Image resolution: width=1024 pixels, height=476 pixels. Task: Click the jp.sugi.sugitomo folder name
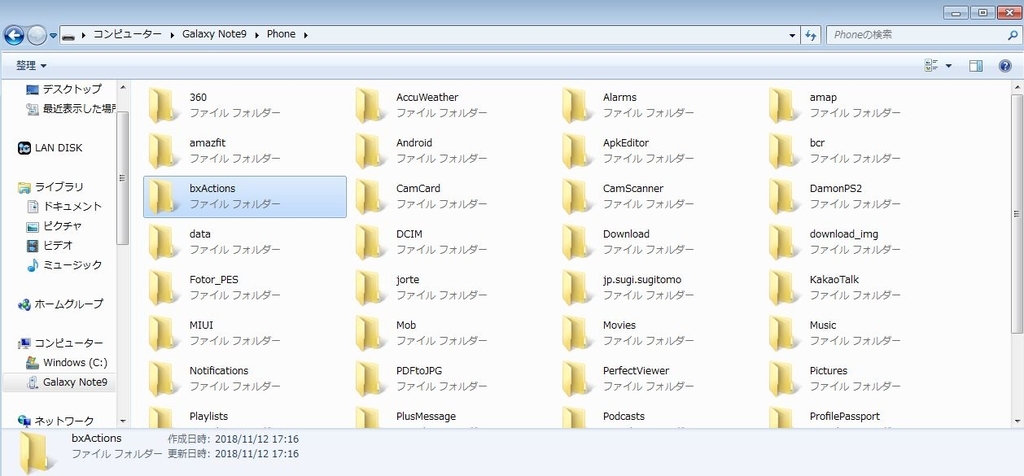[x=642, y=279]
